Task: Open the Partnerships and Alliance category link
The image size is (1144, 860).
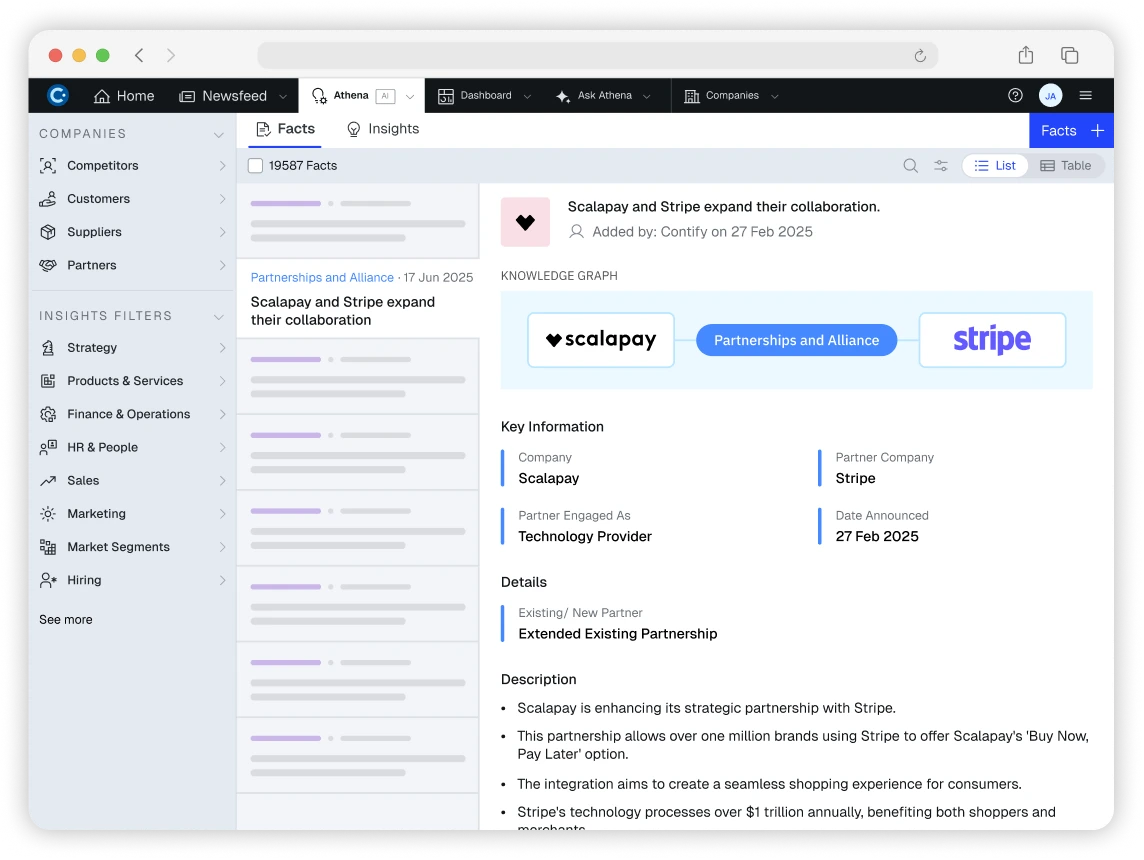Action: pos(322,278)
